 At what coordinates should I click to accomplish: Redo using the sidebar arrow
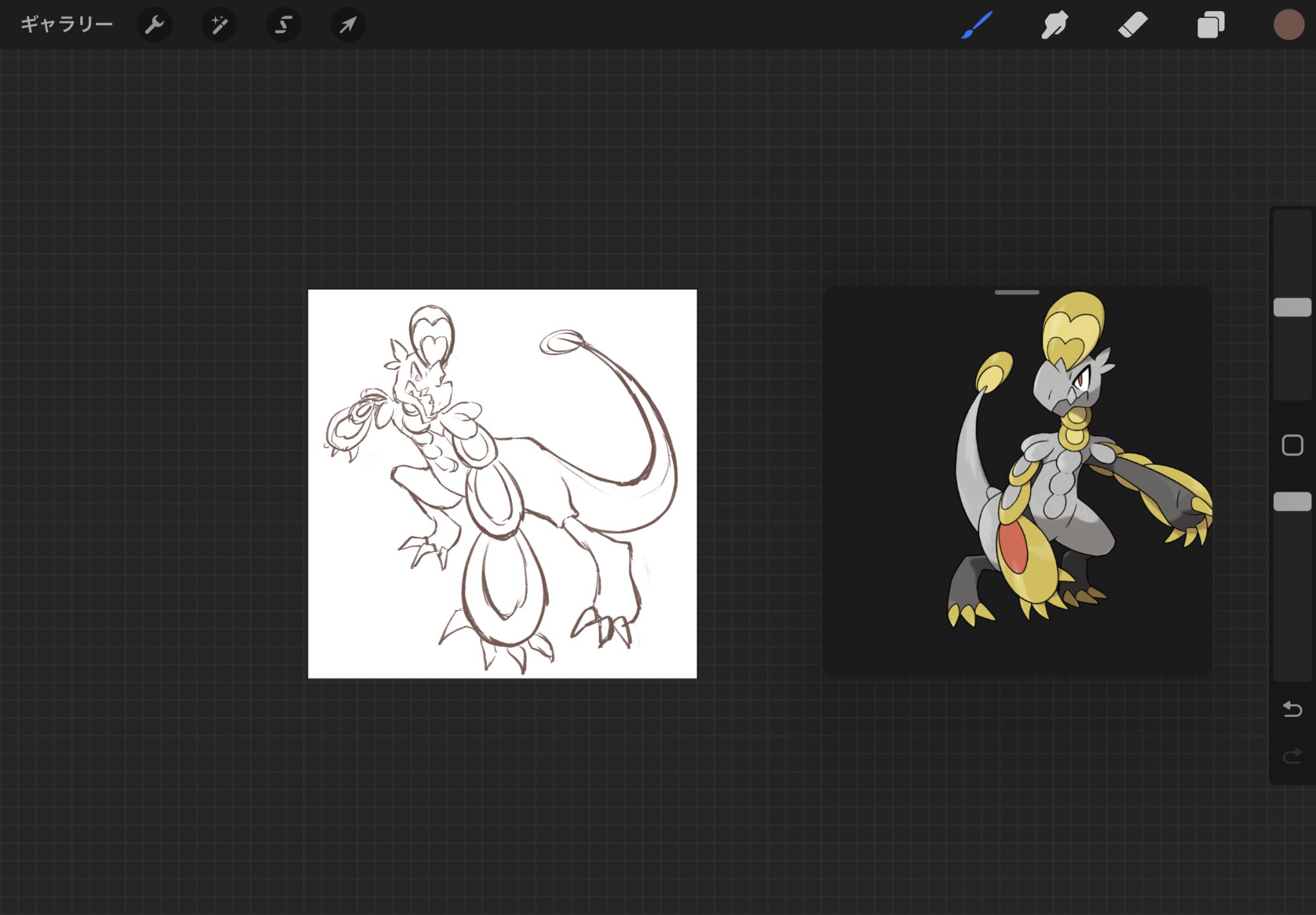(x=1292, y=756)
